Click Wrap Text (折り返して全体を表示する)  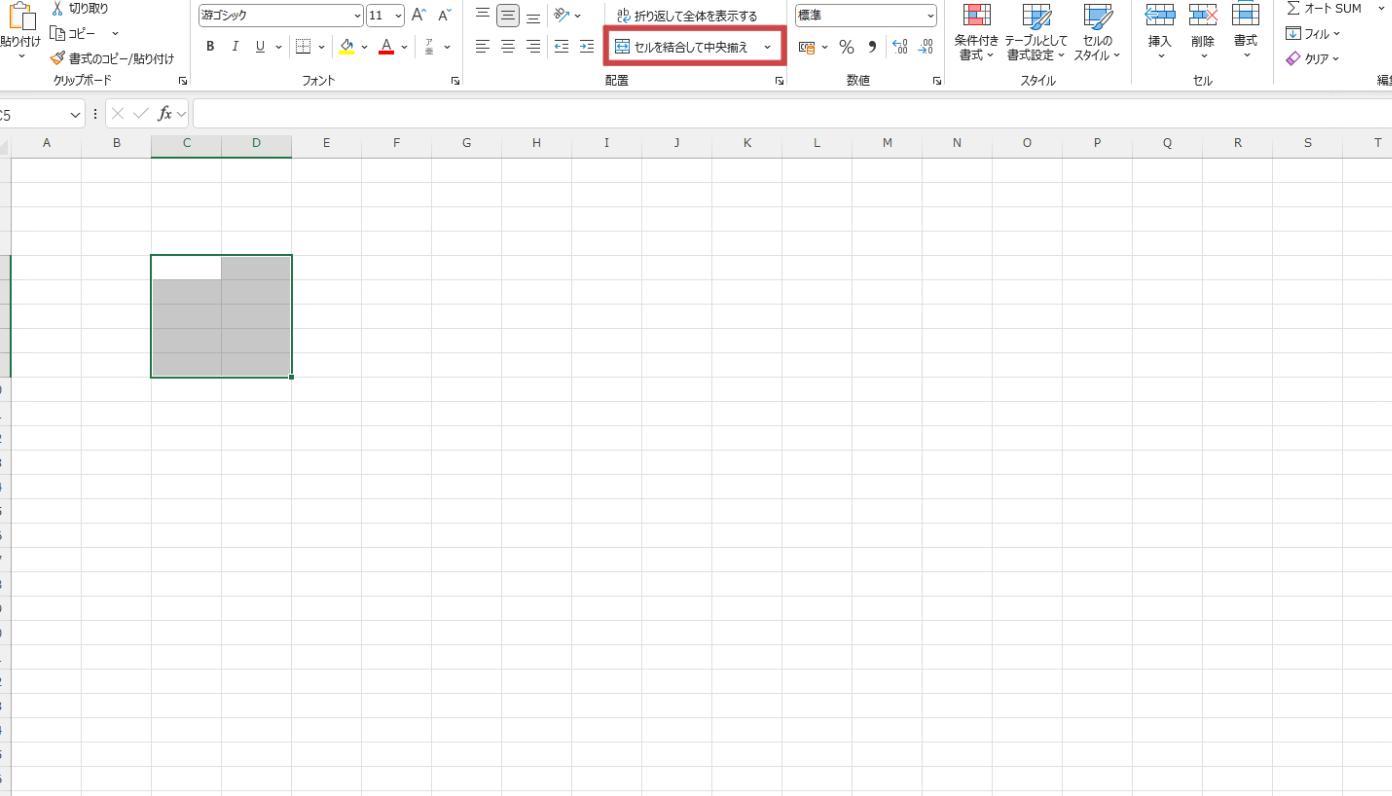pos(687,16)
